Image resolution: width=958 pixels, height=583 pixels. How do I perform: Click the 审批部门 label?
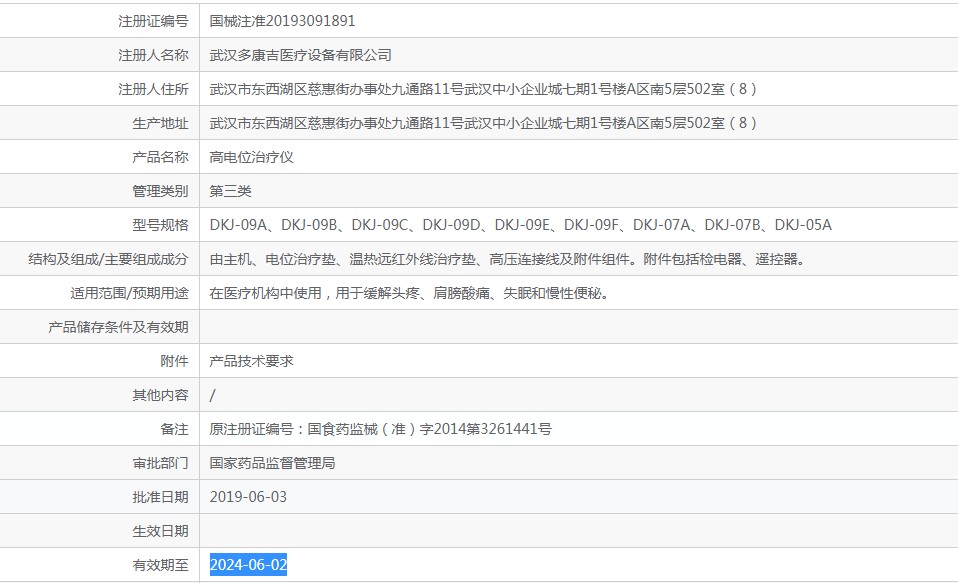(160, 463)
